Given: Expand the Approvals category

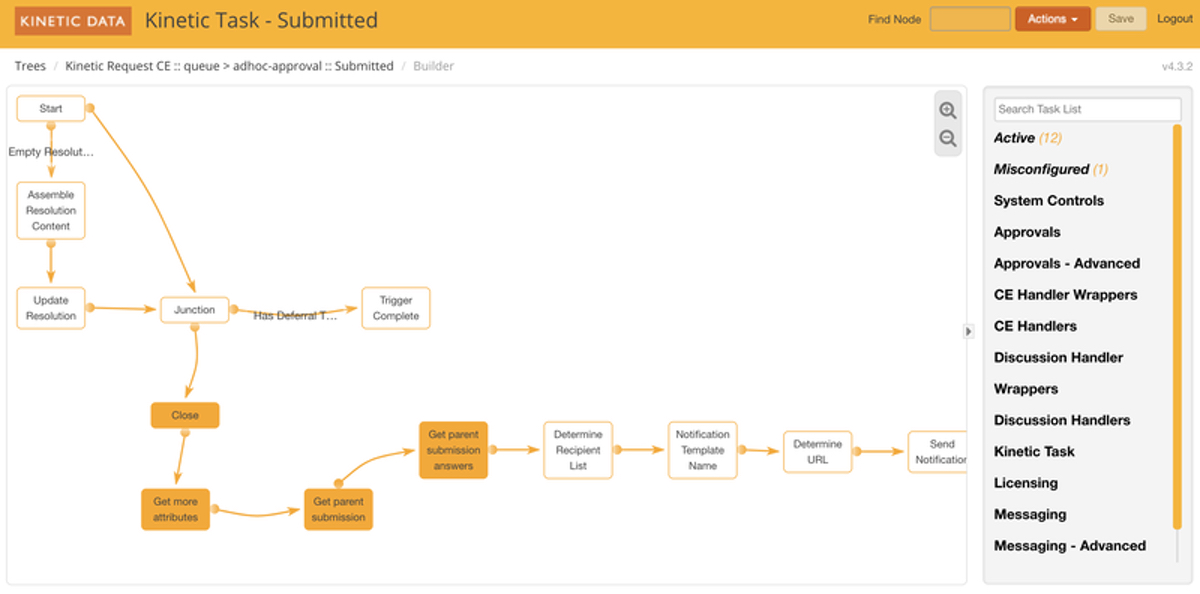Looking at the screenshot, I should point(1027,232).
